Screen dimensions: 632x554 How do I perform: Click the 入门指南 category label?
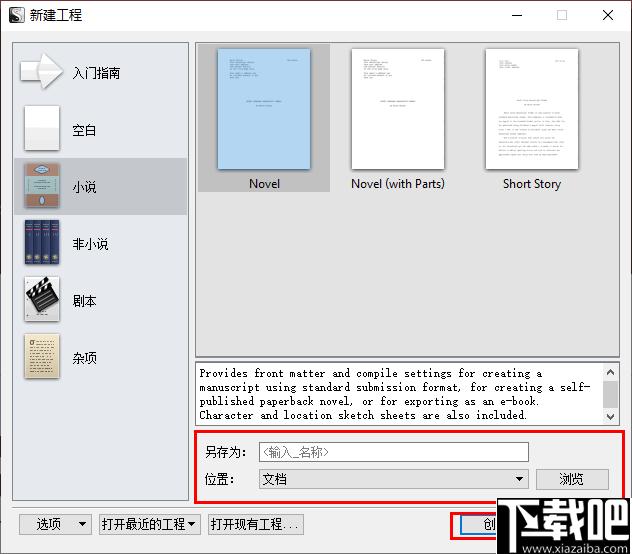(96, 73)
